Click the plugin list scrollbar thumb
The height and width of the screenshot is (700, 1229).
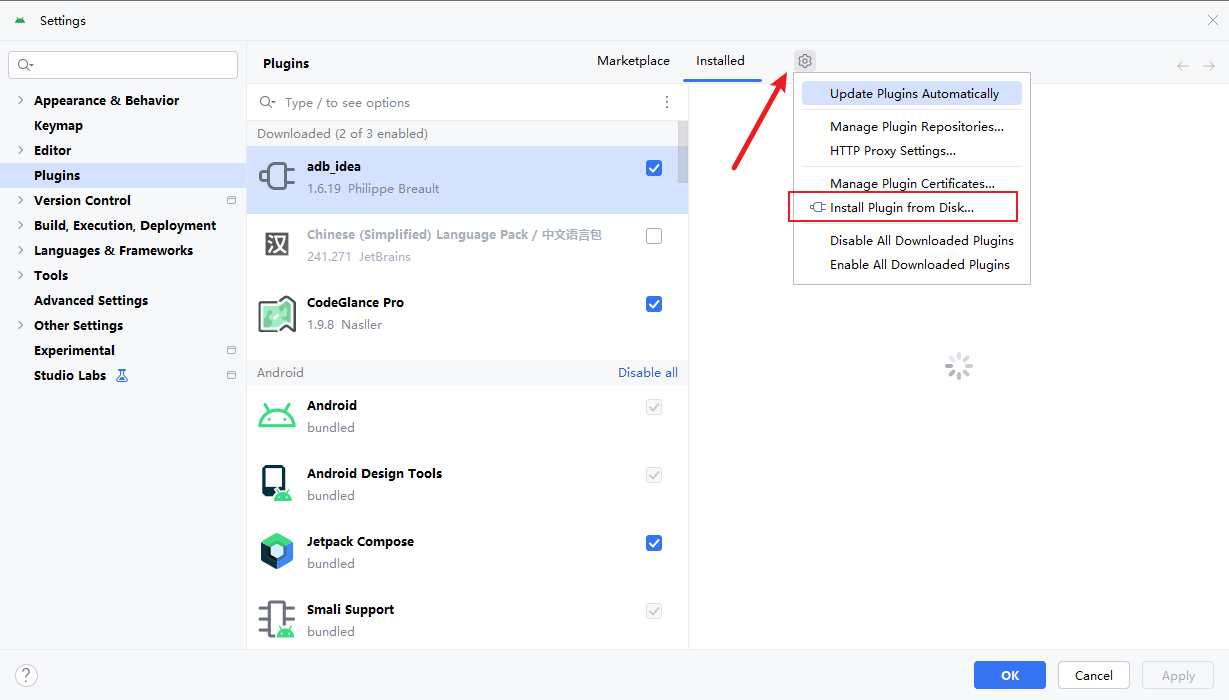683,152
